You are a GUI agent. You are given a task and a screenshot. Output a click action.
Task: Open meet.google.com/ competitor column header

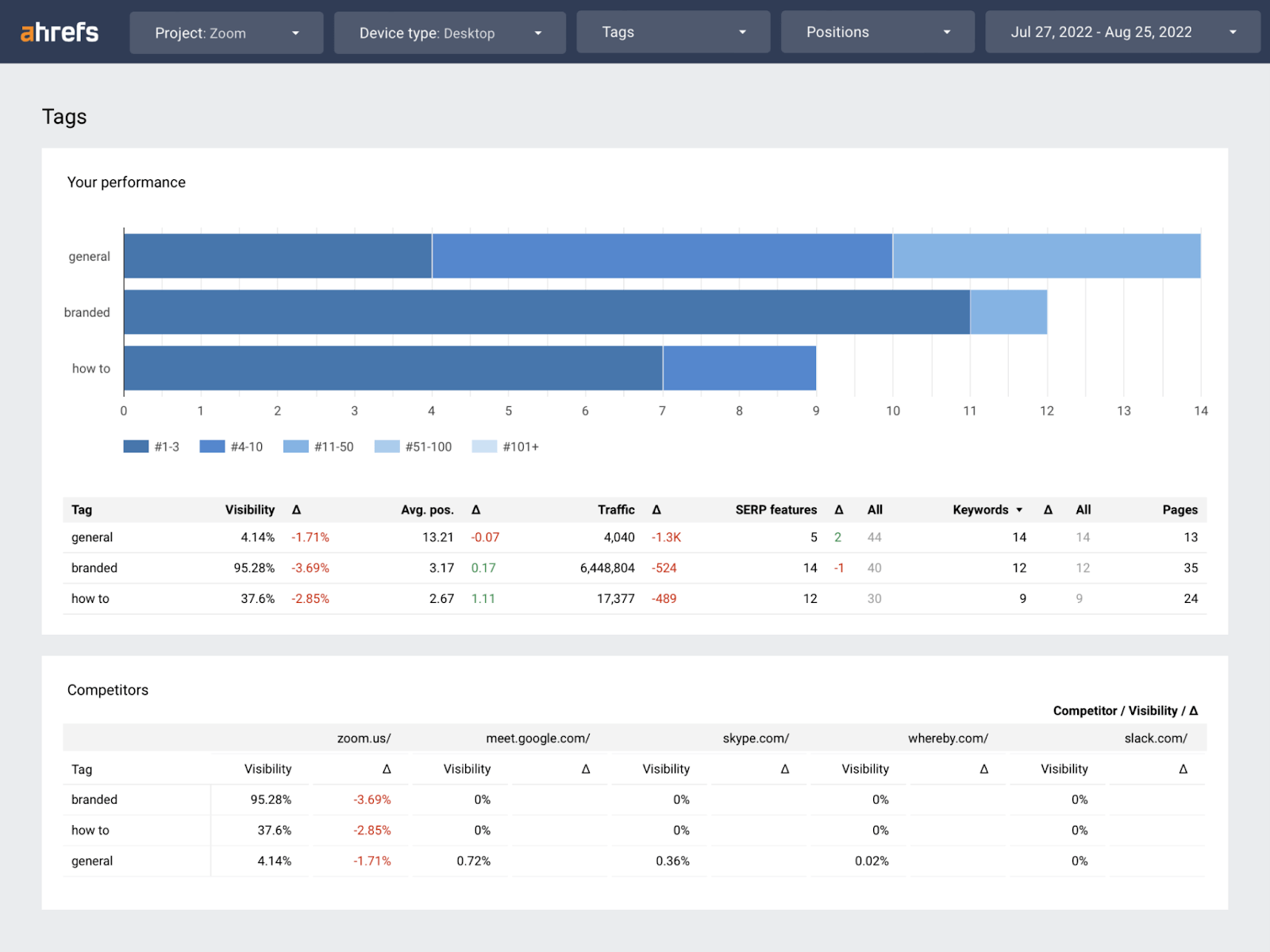(x=537, y=738)
